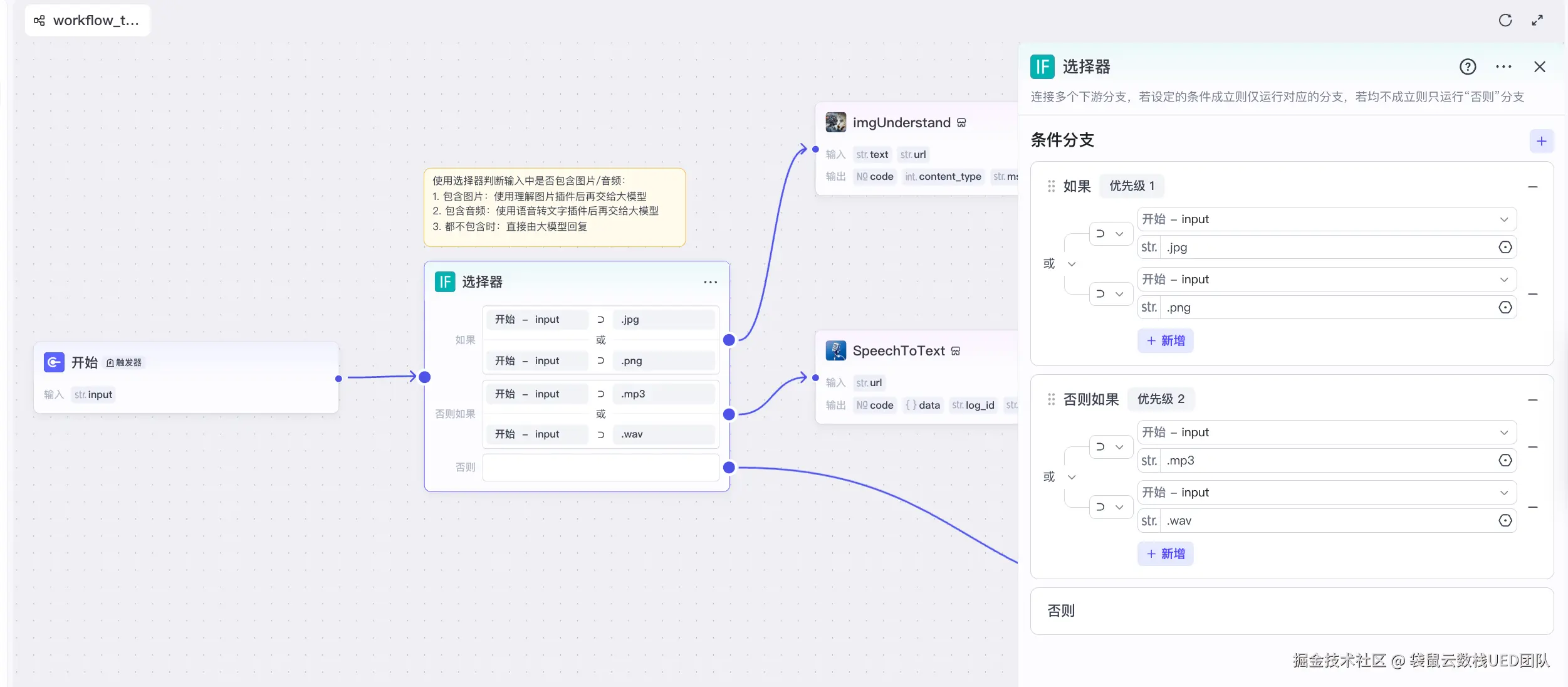The width and height of the screenshot is (1568, 687).
Task: Open the selector node's three-dot menu
Action: [x=710, y=282]
